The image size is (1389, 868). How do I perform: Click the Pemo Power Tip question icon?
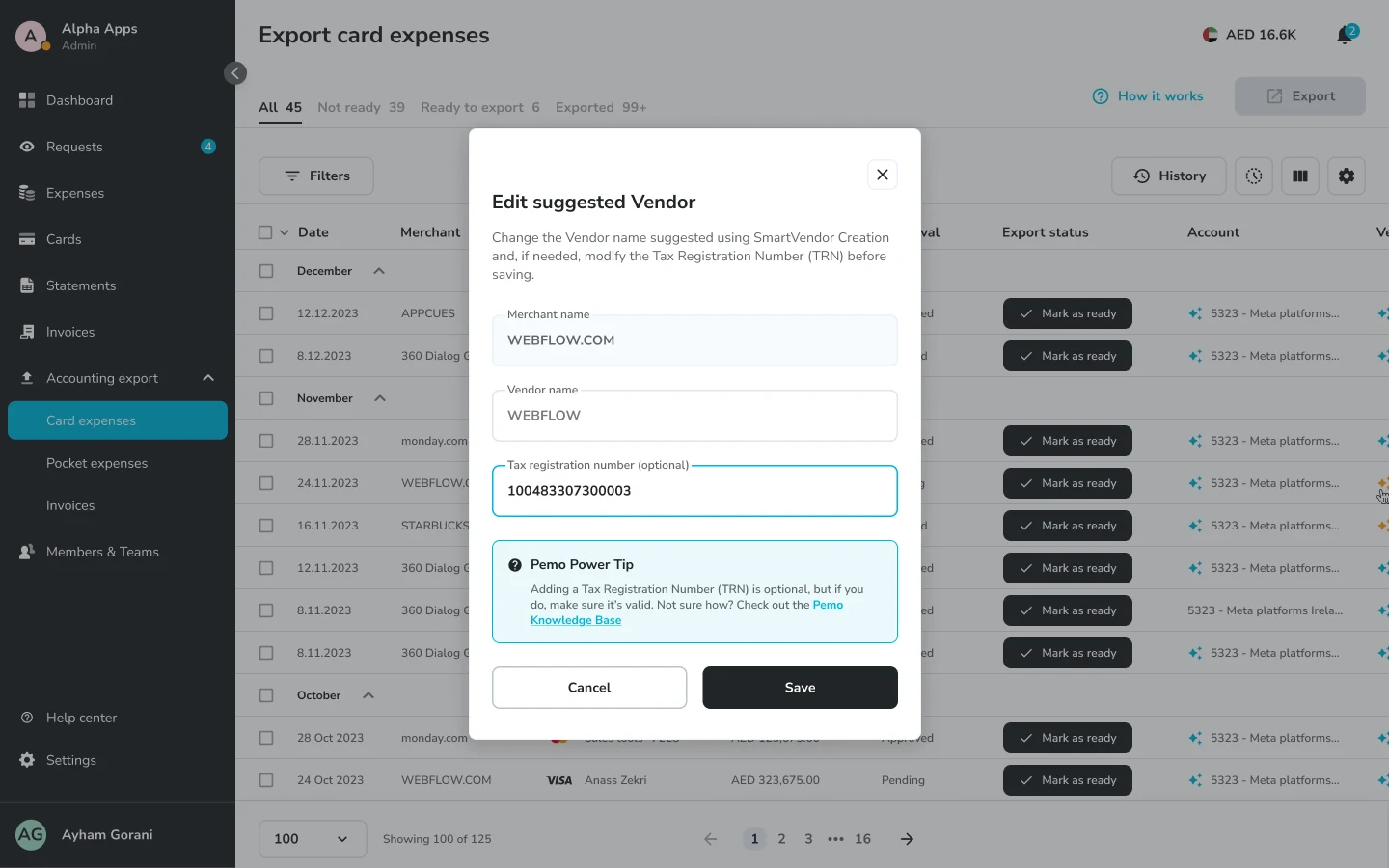click(x=515, y=565)
